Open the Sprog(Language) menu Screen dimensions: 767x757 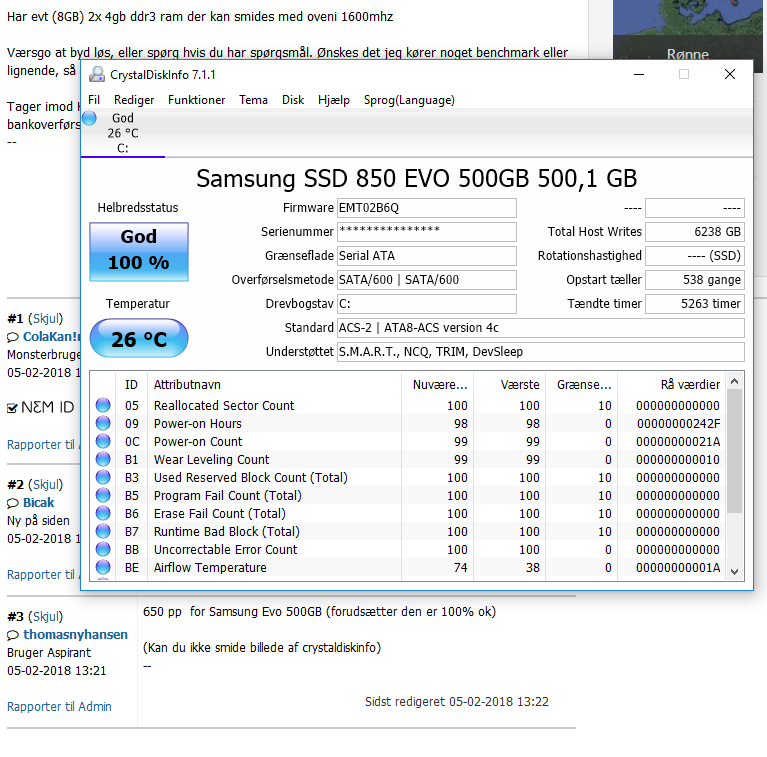[x=409, y=100]
